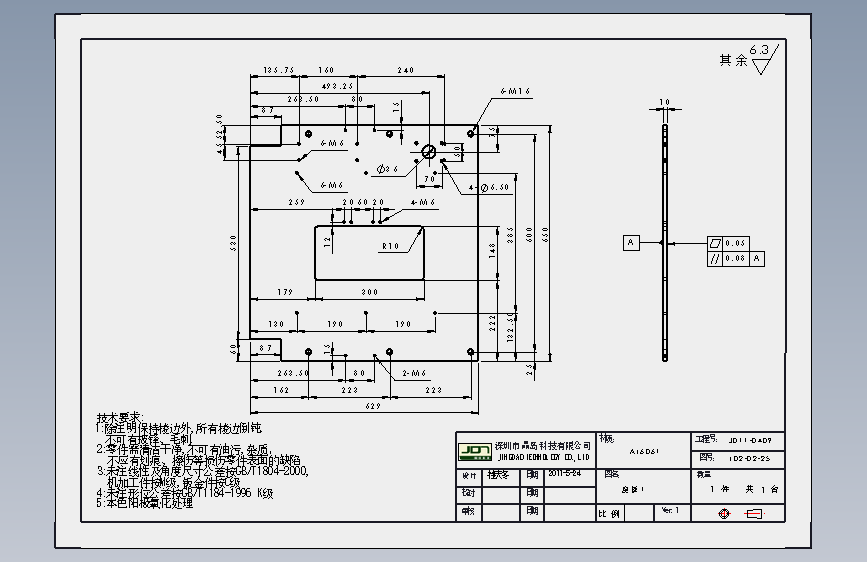Select the 240 dimension at top
The image size is (867, 562).
405,70
